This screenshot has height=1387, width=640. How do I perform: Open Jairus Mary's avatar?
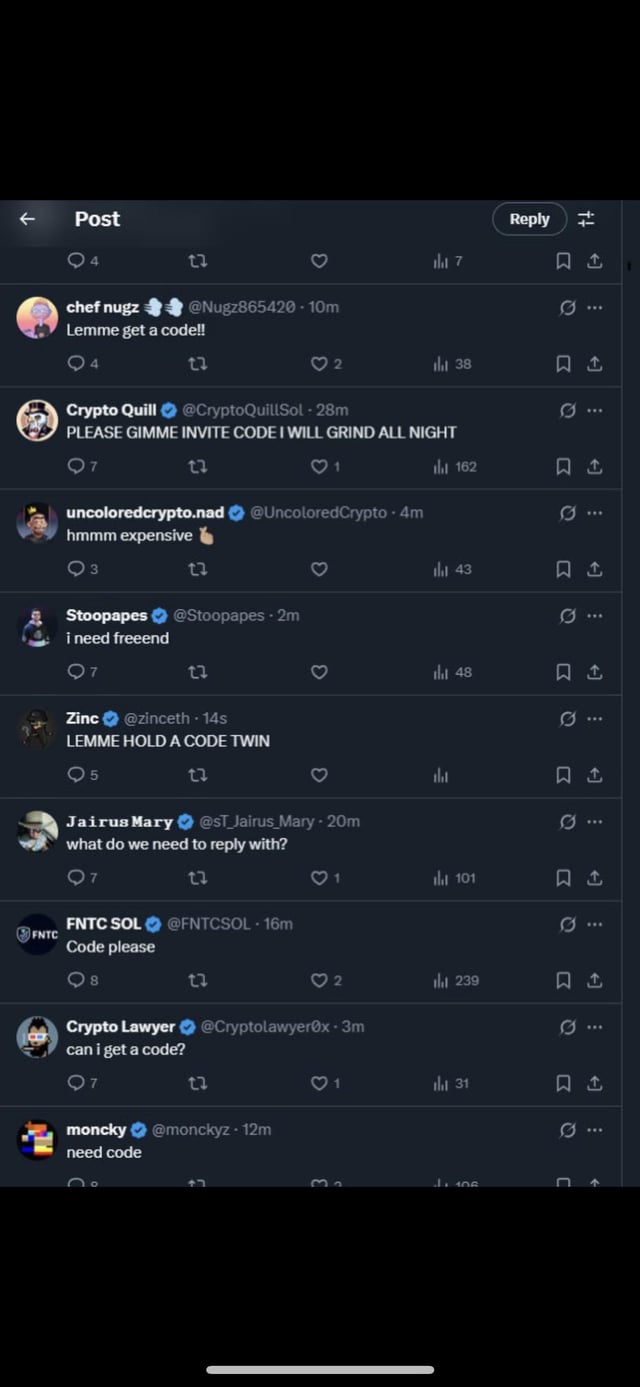point(38,831)
